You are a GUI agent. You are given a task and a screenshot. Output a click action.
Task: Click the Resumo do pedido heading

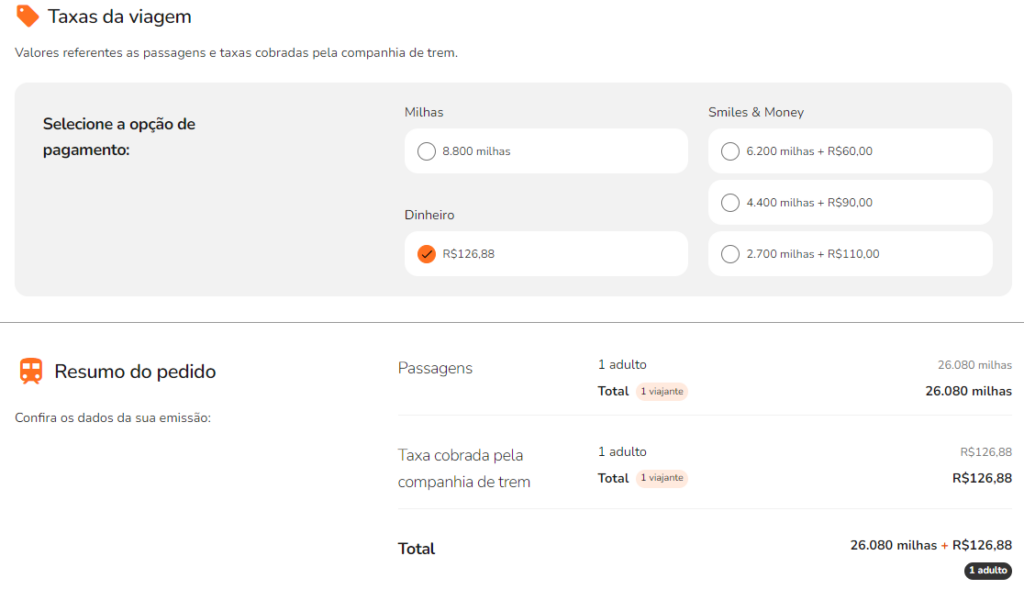point(135,370)
